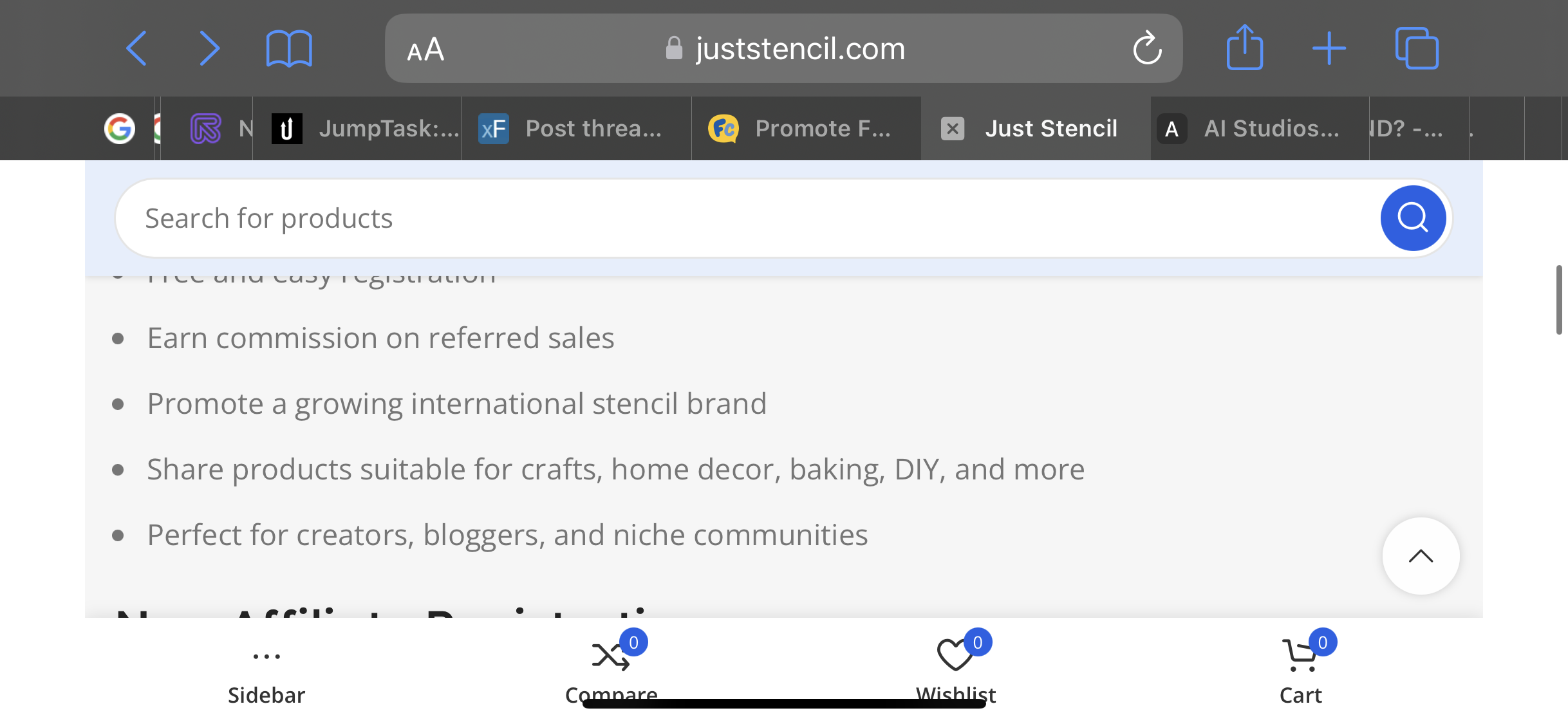Screen dimensions: 1568x724
Task: Open the Safari bookmarks book icon
Action: (x=289, y=49)
